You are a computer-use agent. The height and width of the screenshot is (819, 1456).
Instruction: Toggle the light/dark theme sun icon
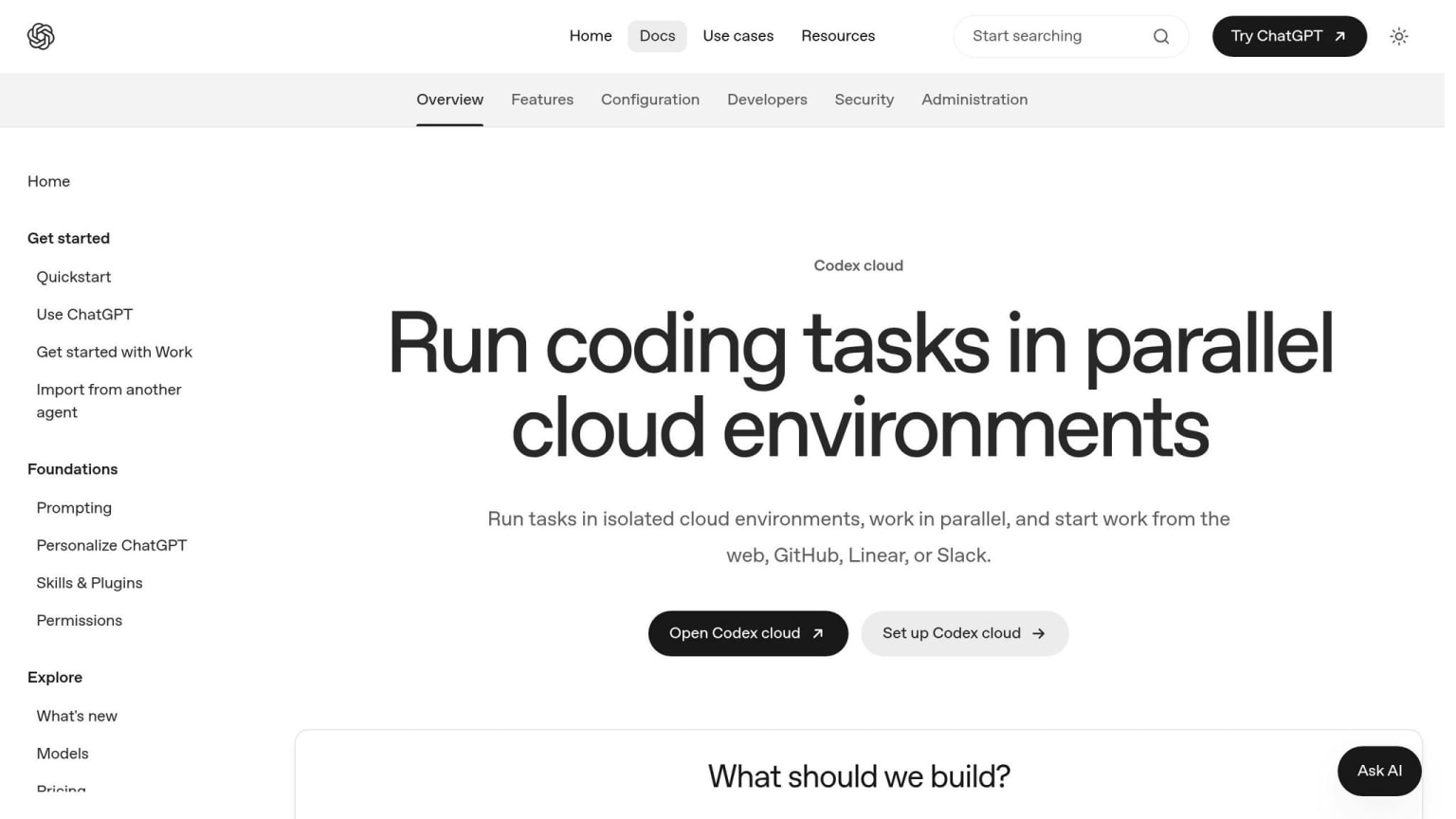click(1399, 36)
